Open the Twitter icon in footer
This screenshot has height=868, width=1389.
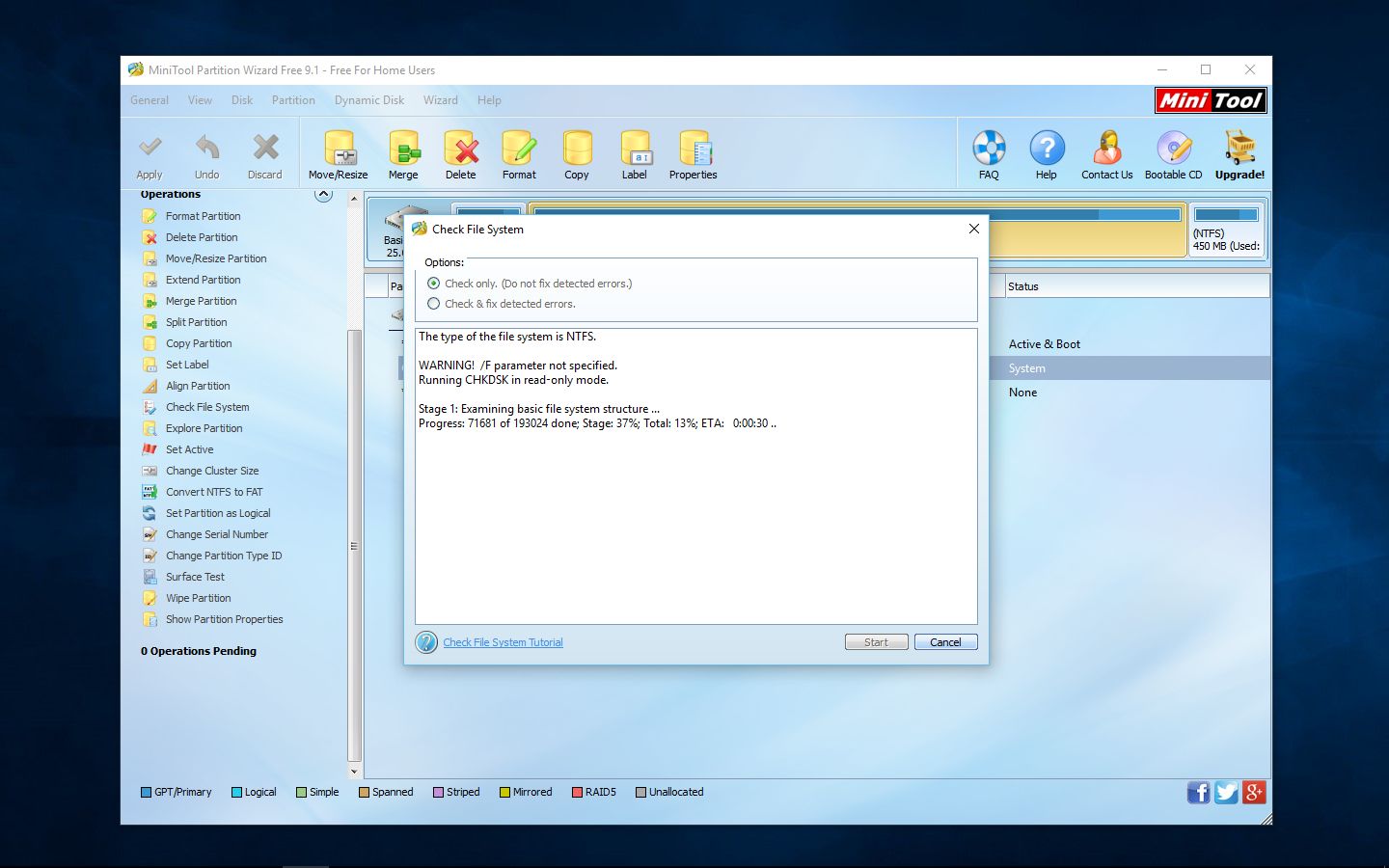point(1226,793)
